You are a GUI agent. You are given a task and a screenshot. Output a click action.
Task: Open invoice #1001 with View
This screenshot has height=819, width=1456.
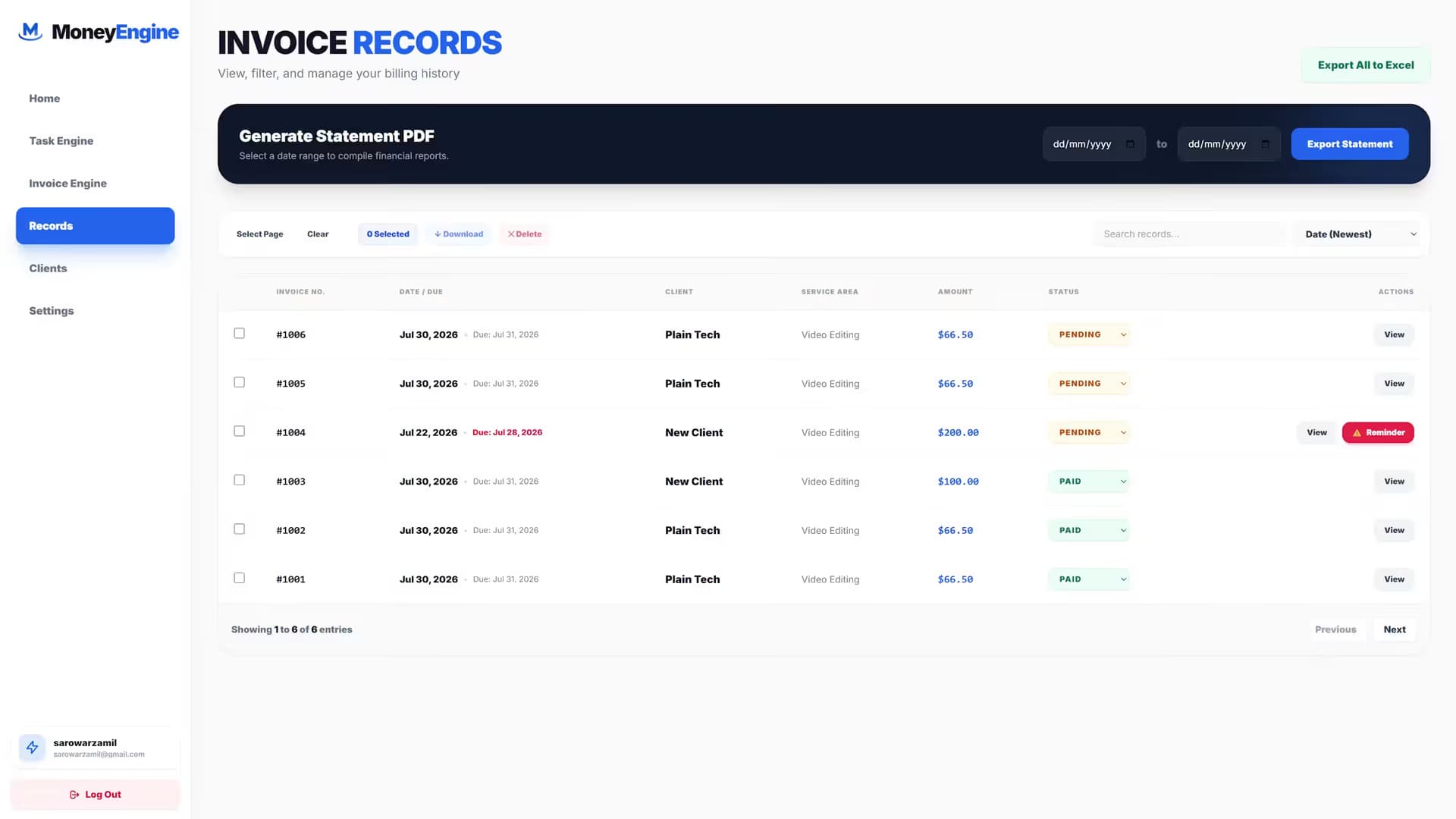(x=1394, y=579)
